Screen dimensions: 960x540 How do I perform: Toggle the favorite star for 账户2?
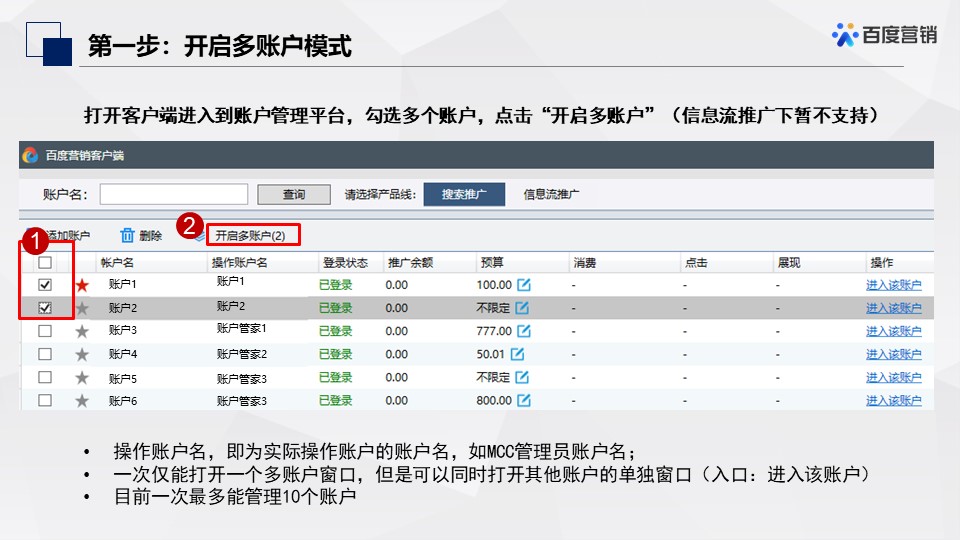(82, 308)
